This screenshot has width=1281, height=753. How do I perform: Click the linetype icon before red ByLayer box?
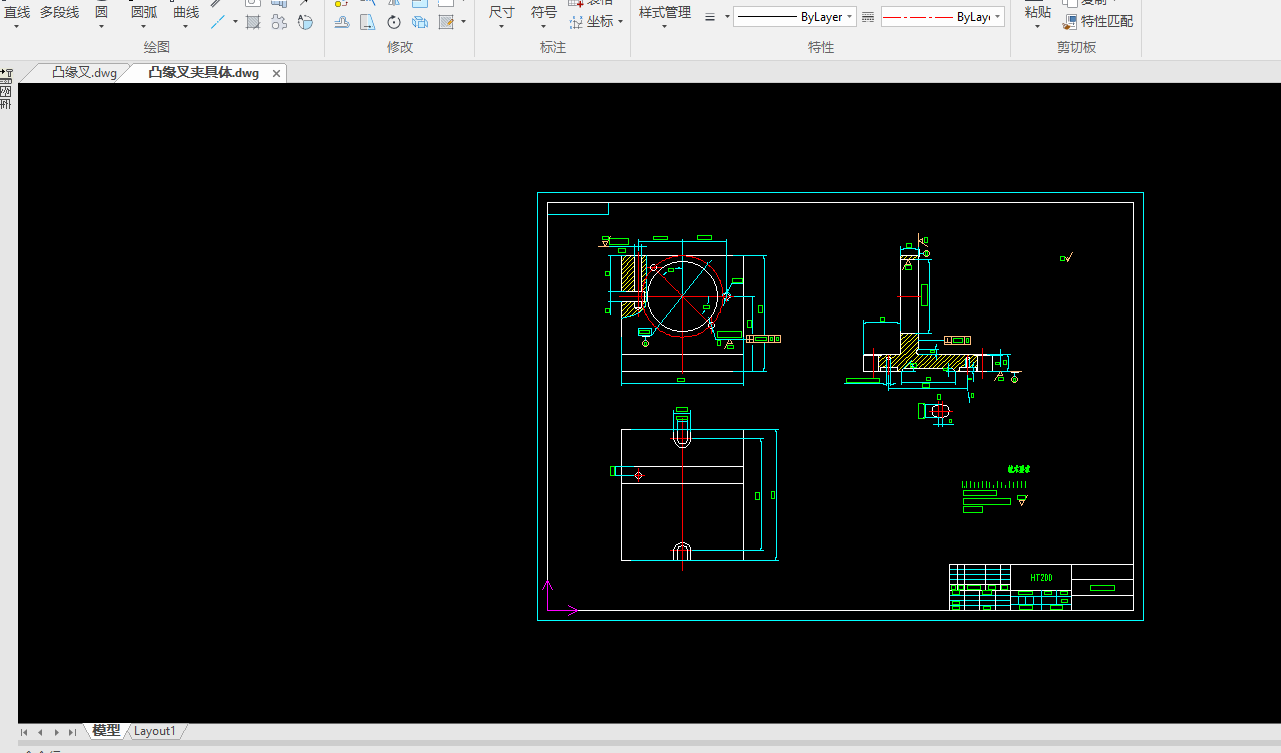(x=867, y=17)
